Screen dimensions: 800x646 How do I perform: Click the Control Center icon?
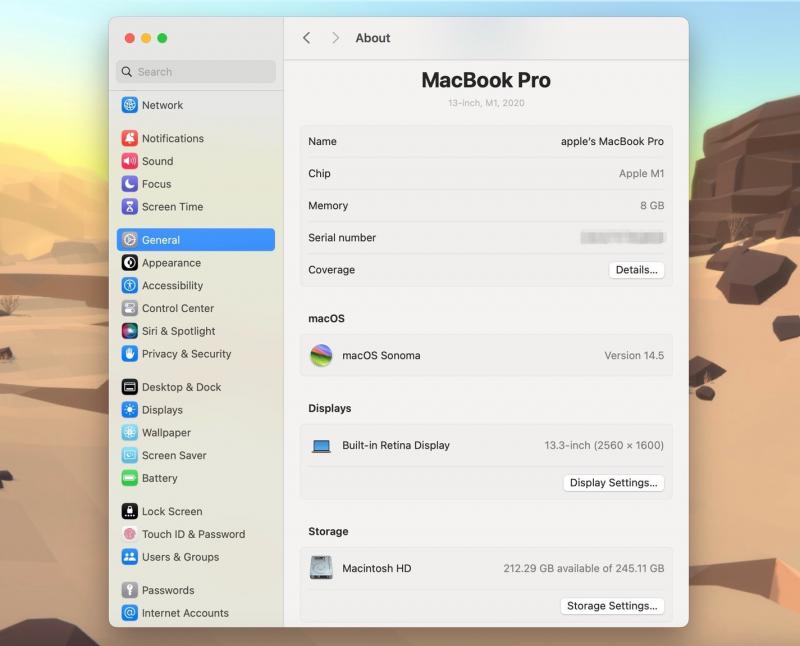pyautogui.click(x=130, y=308)
